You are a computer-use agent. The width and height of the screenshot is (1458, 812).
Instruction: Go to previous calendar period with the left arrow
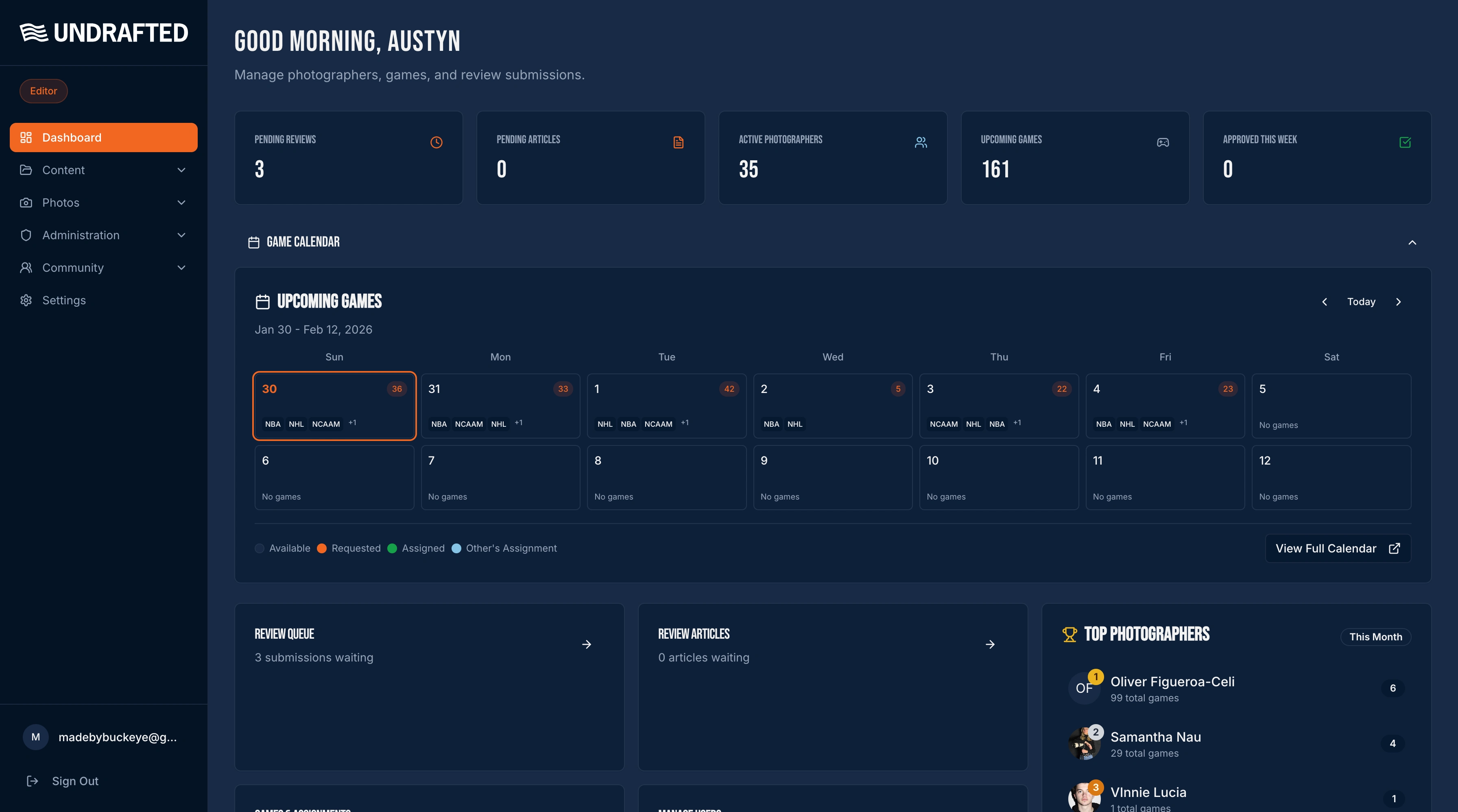[x=1325, y=301]
